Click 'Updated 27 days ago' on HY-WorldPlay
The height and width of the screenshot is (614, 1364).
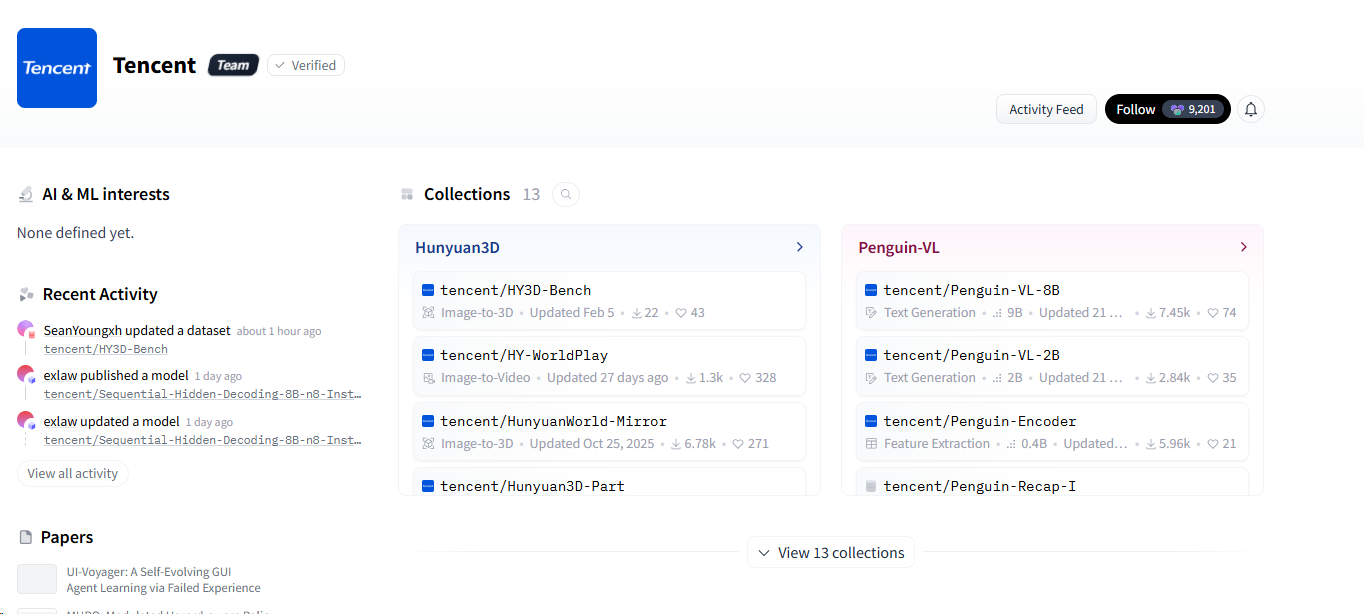coord(608,378)
